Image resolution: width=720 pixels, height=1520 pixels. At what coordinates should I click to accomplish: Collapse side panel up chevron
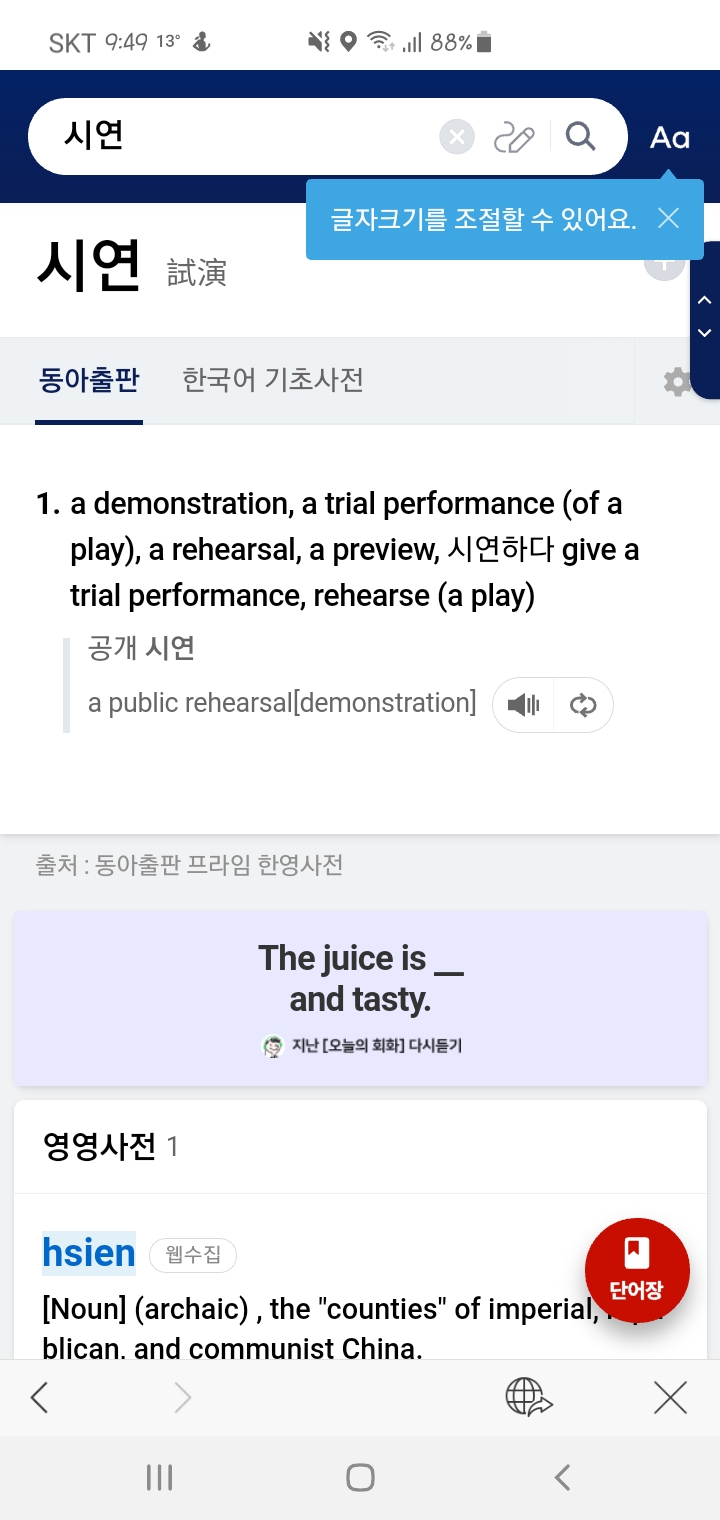tap(704, 300)
